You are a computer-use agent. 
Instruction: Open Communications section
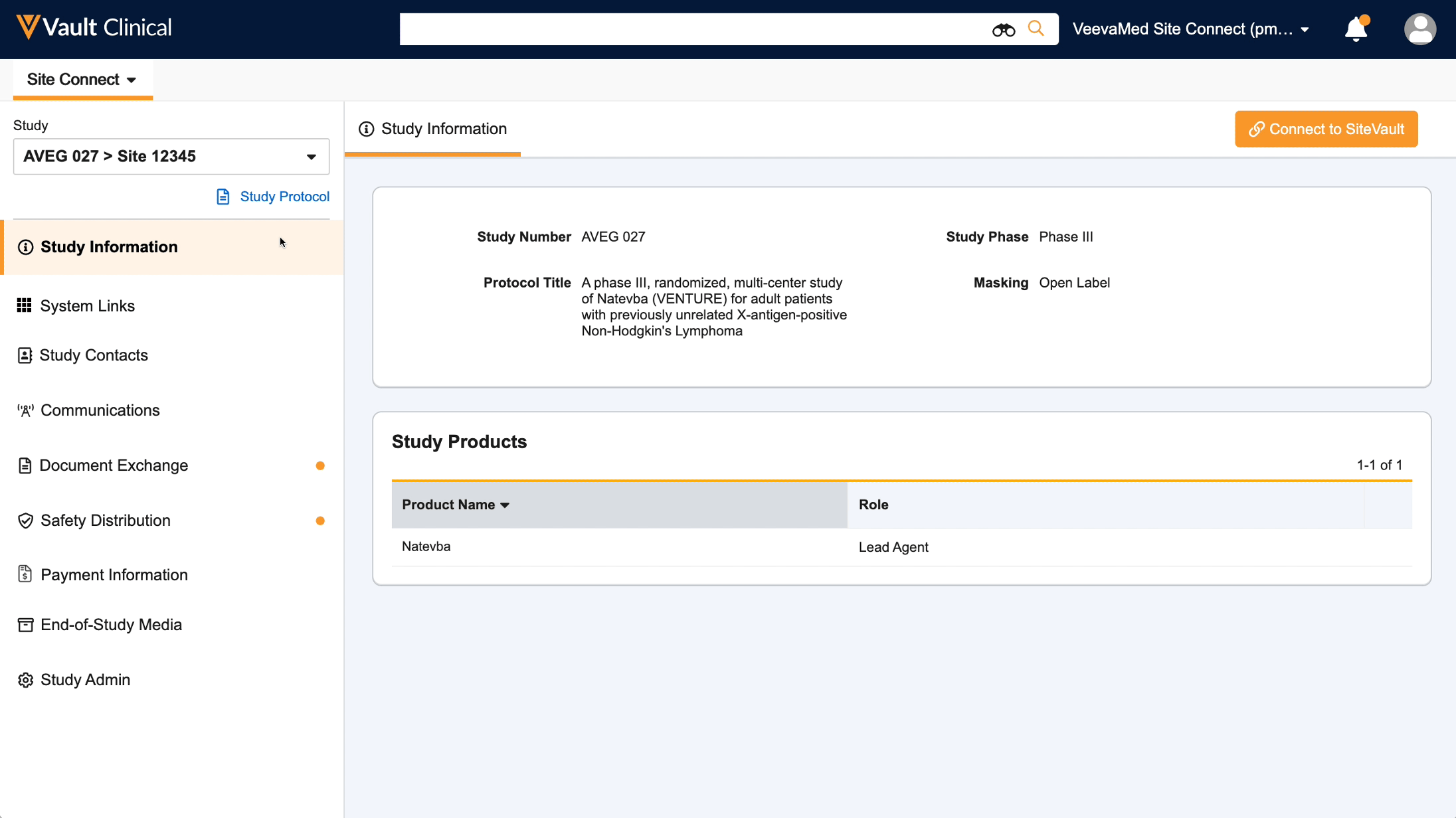coord(99,410)
